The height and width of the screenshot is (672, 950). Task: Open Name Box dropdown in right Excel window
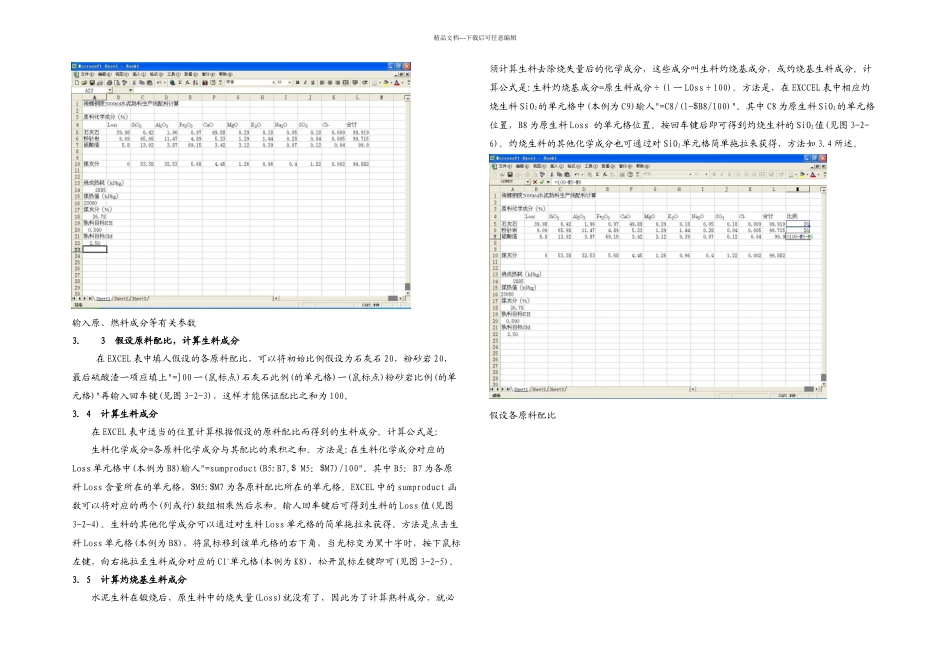point(528,182)
